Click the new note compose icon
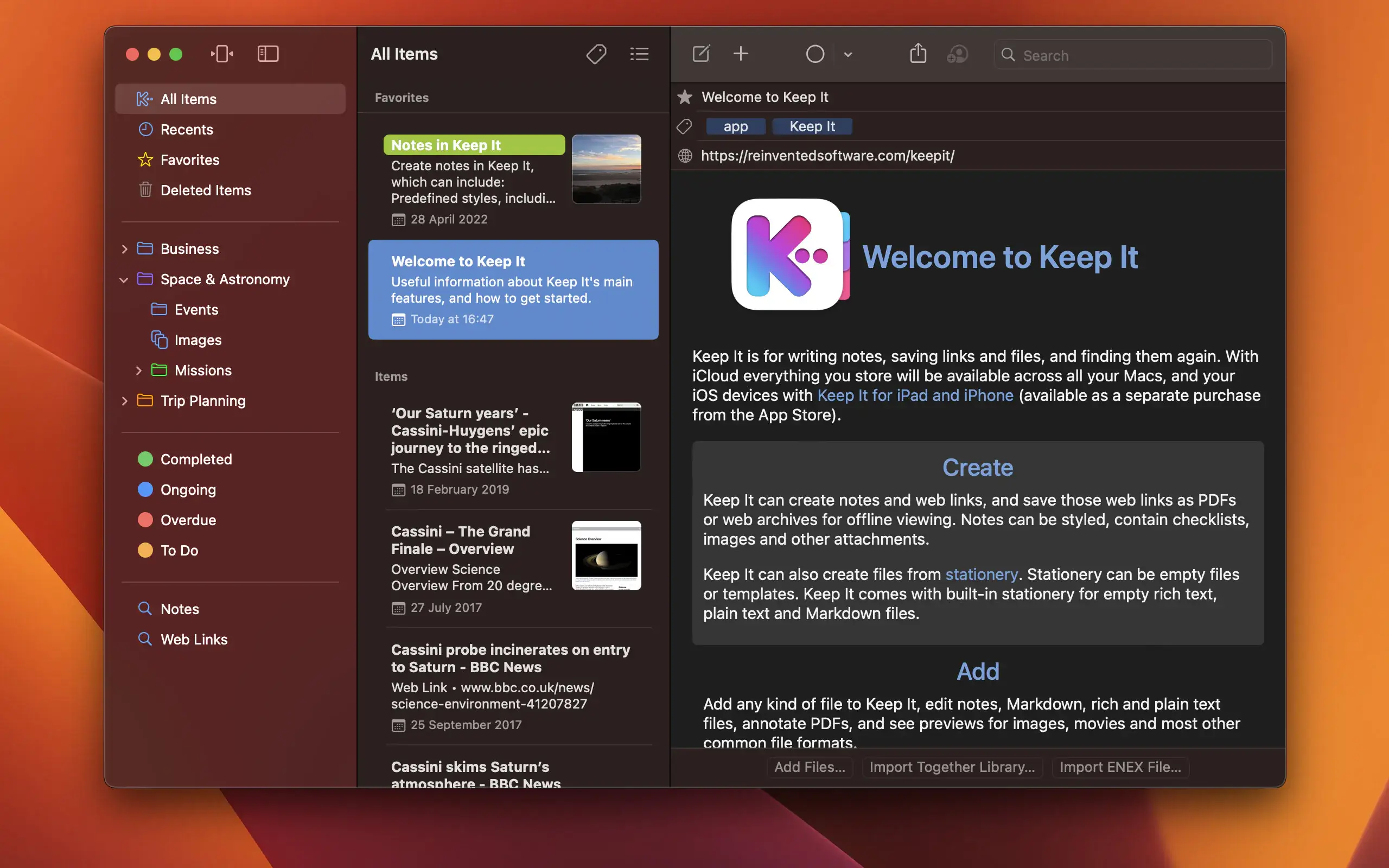 pyautogui.click(x=701, y=54)
